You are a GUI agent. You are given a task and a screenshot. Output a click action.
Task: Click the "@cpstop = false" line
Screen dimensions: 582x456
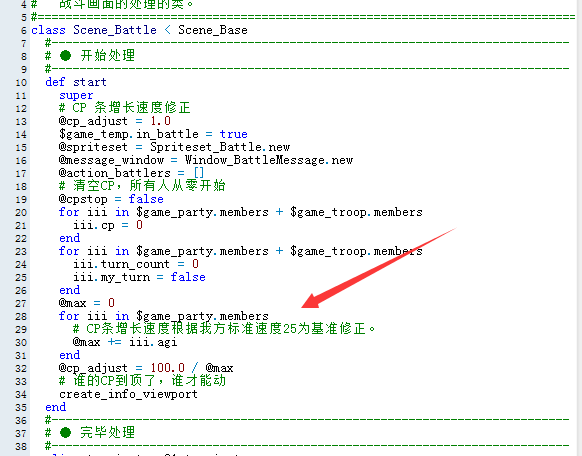click(x=111, y=199)
